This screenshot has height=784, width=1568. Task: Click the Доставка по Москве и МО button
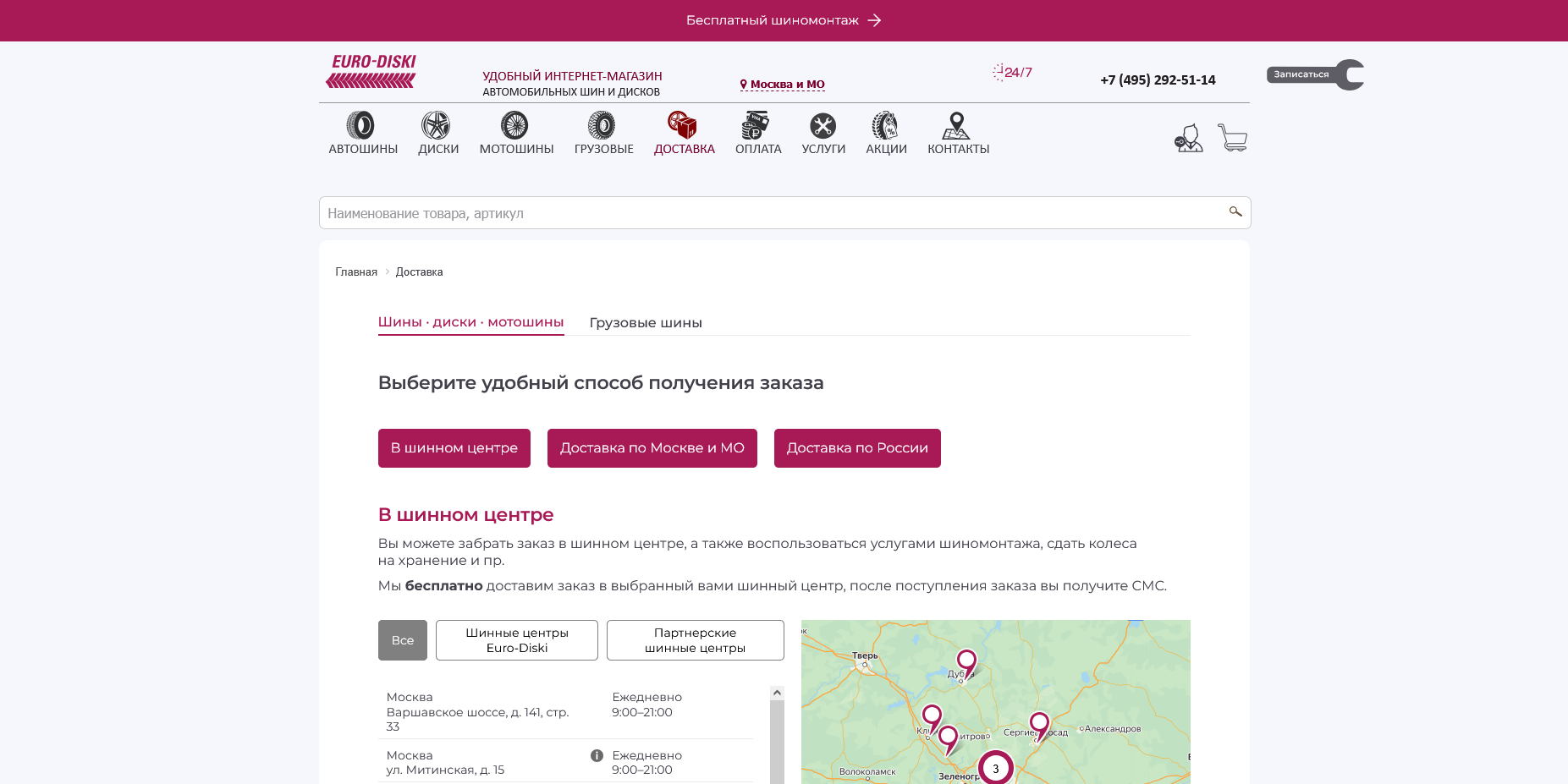[652, 448]
